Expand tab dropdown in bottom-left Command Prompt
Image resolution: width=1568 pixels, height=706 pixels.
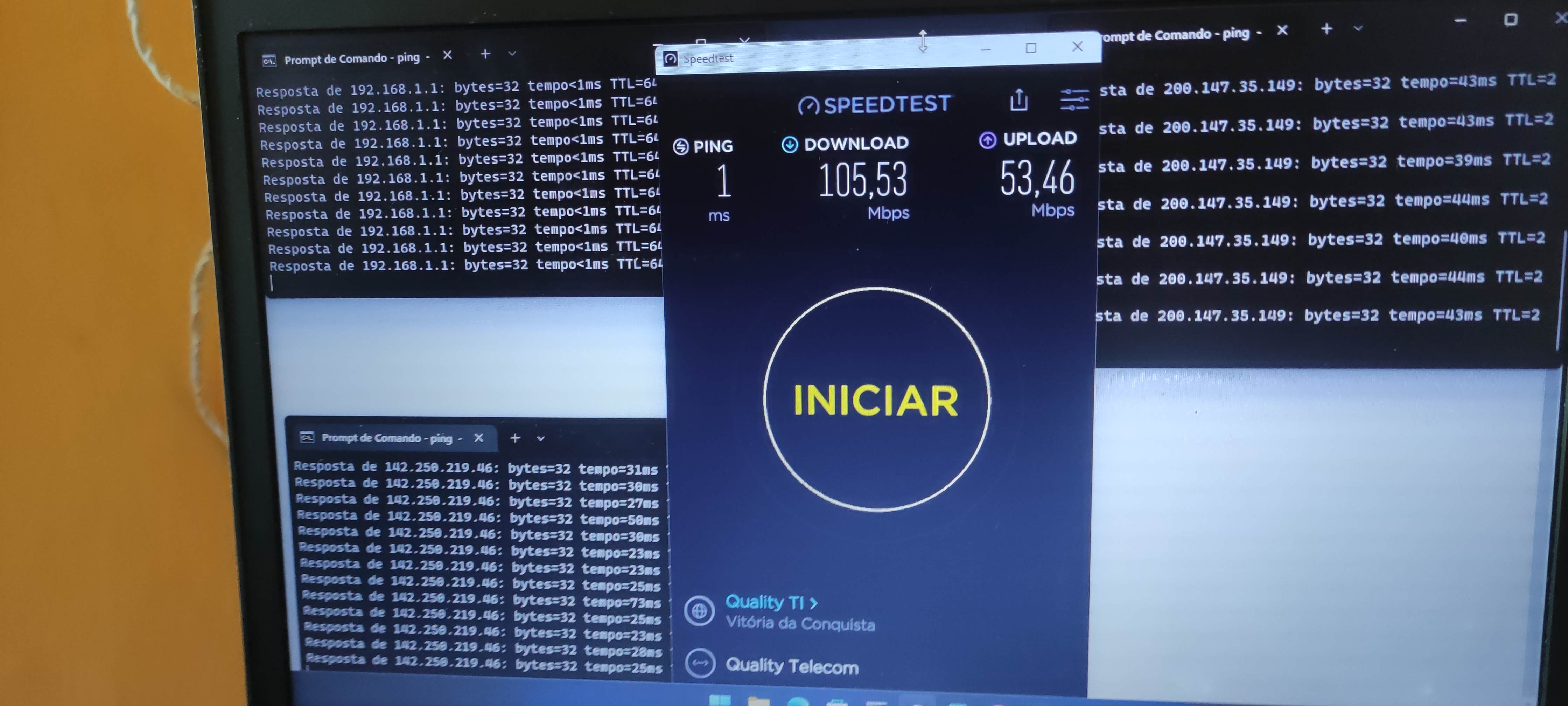click(x=540, y=438)
